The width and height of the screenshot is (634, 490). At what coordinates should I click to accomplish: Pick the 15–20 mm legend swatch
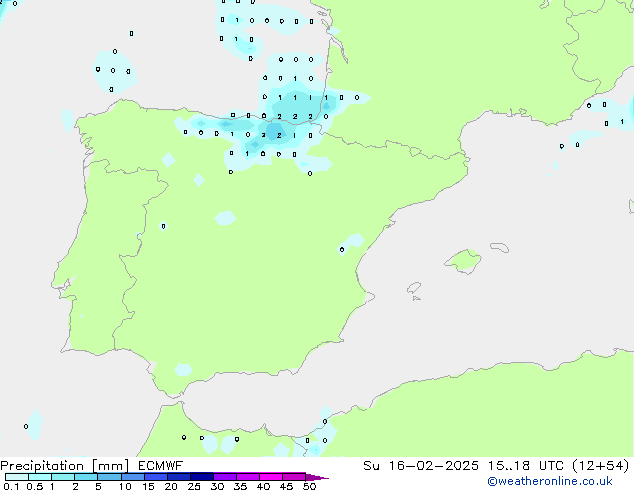[156, 477]
